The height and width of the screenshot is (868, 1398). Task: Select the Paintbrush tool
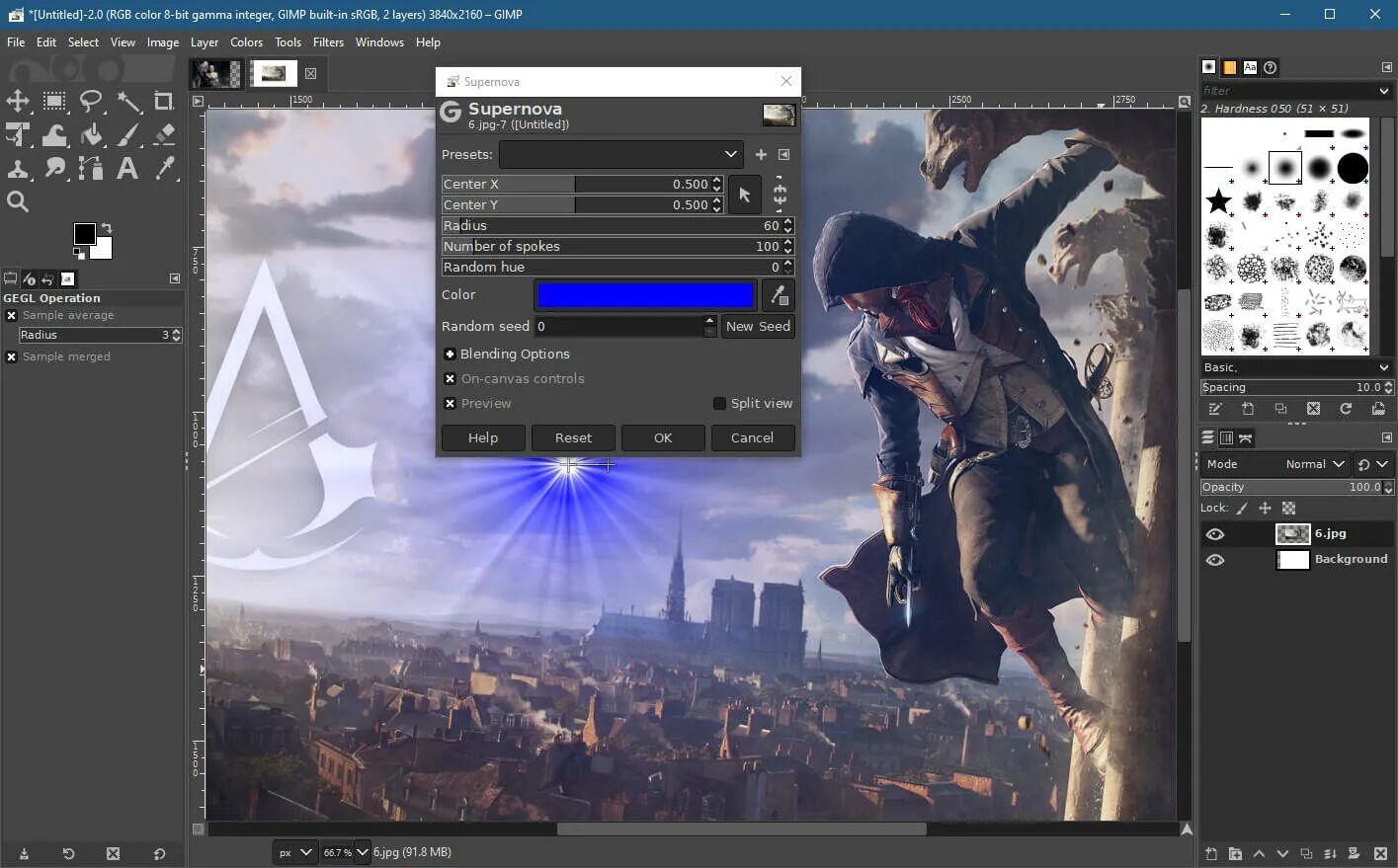(128, 134)
